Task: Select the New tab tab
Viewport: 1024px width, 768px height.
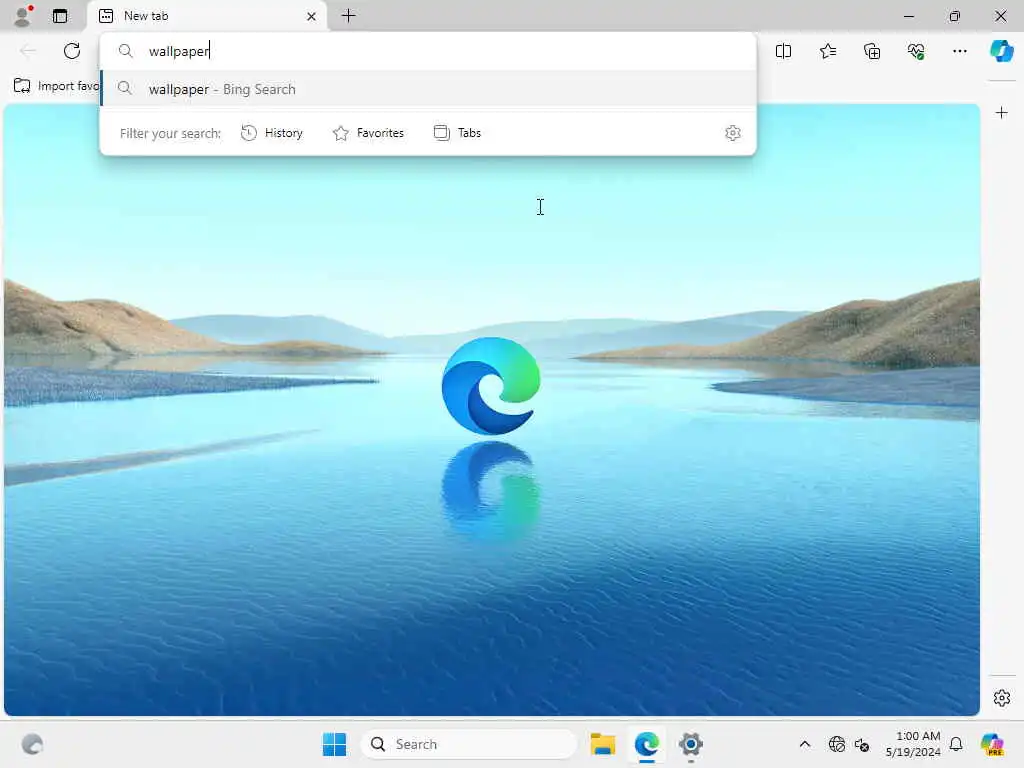Action: 208,16
